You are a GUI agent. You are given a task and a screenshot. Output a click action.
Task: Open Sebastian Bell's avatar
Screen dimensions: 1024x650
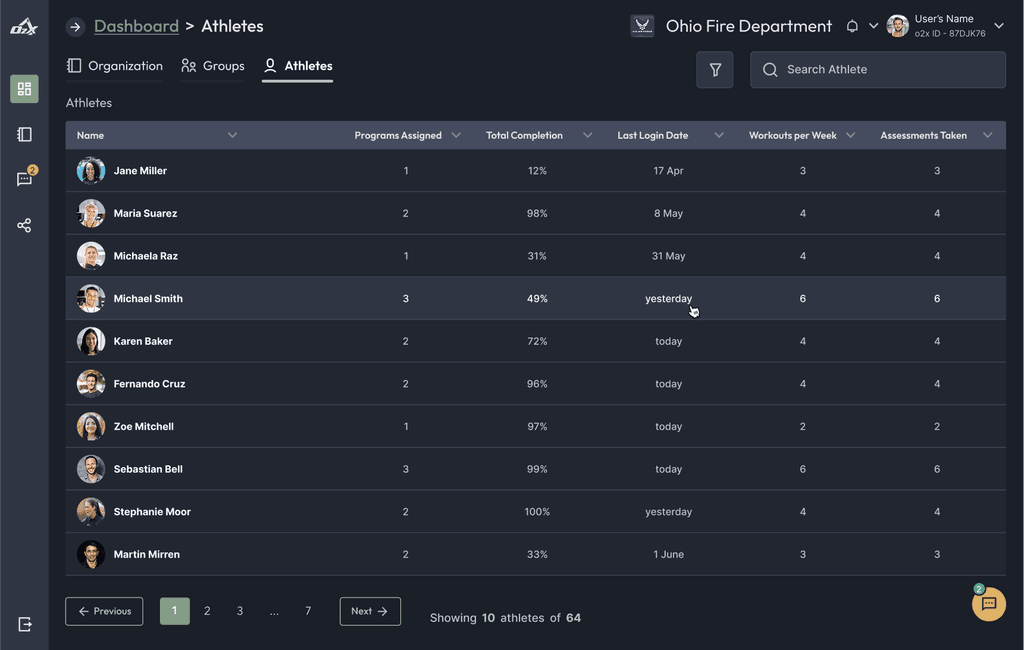point(91,469)
